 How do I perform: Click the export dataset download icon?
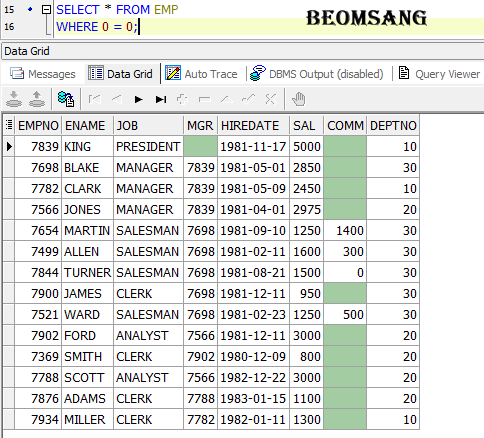coord(14,99)
